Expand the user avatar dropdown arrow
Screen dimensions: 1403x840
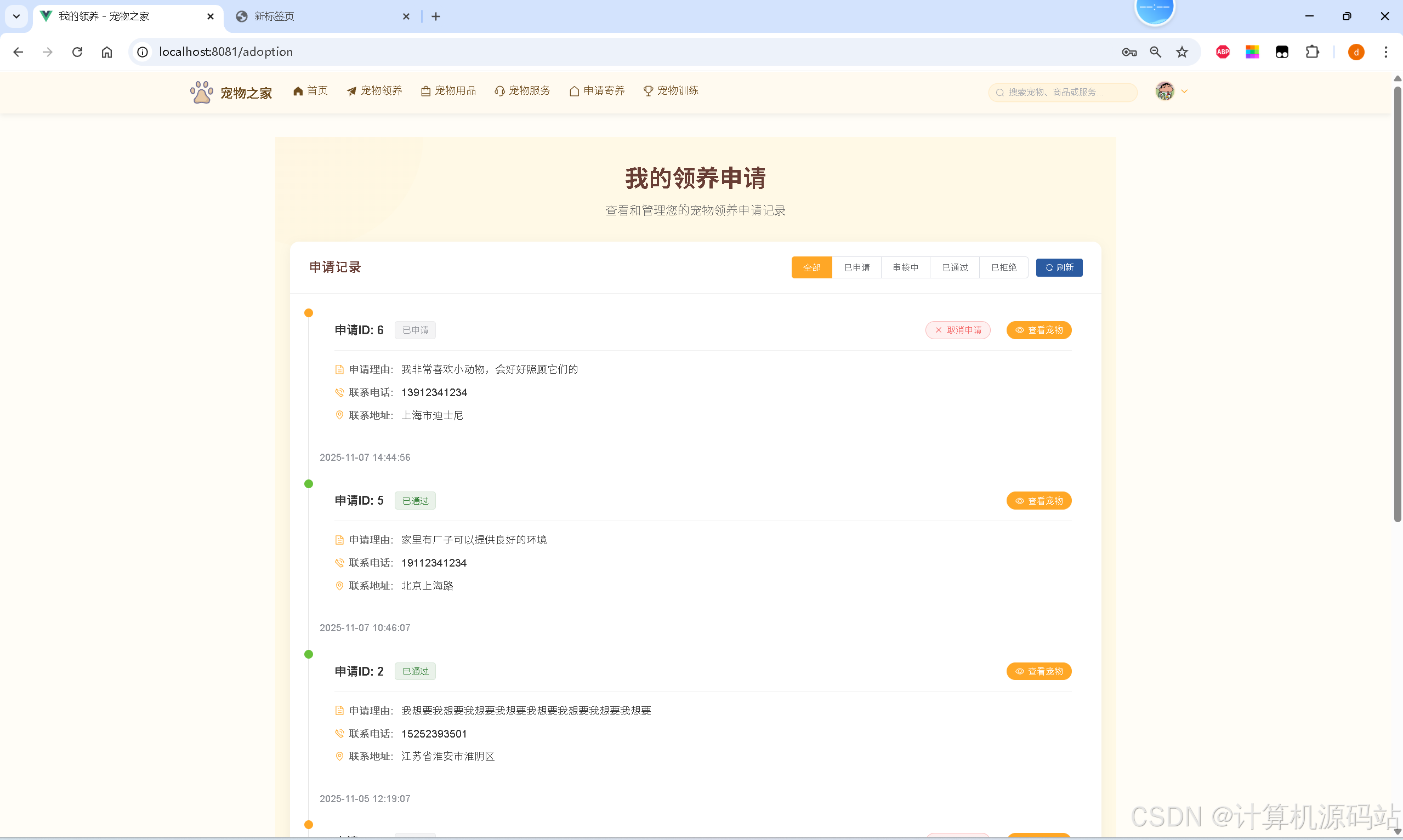coord(1184,91)
